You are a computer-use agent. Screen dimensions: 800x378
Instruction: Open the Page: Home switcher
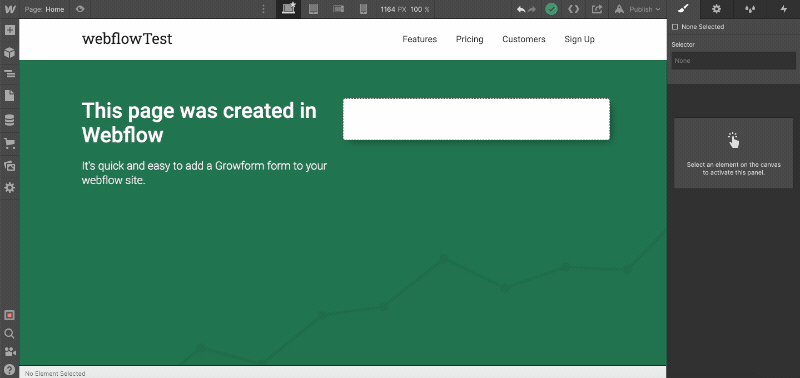pos(44,9)
